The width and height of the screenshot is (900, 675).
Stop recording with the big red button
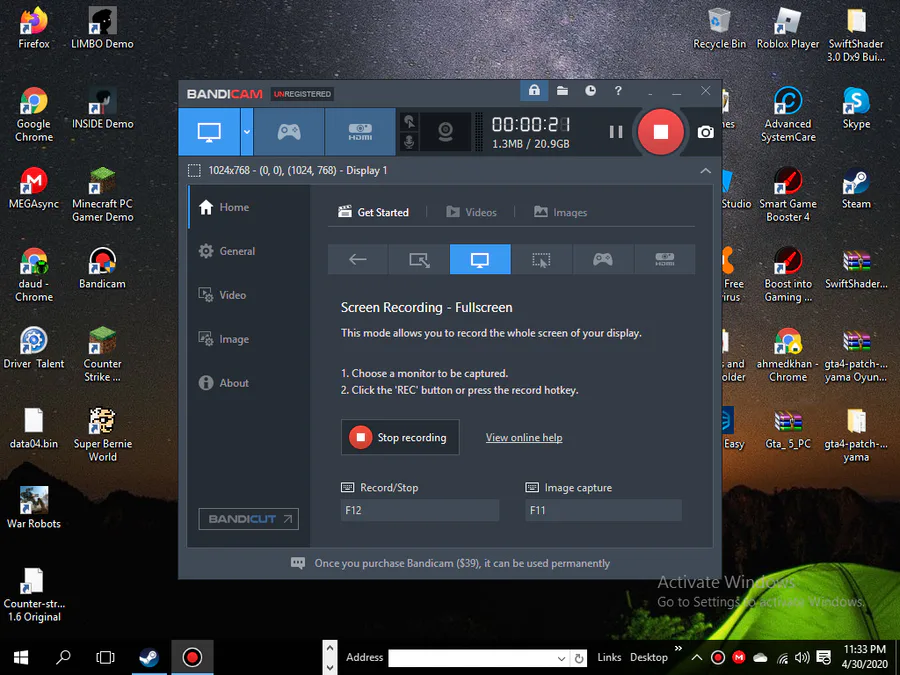click(x=661, y=132)
